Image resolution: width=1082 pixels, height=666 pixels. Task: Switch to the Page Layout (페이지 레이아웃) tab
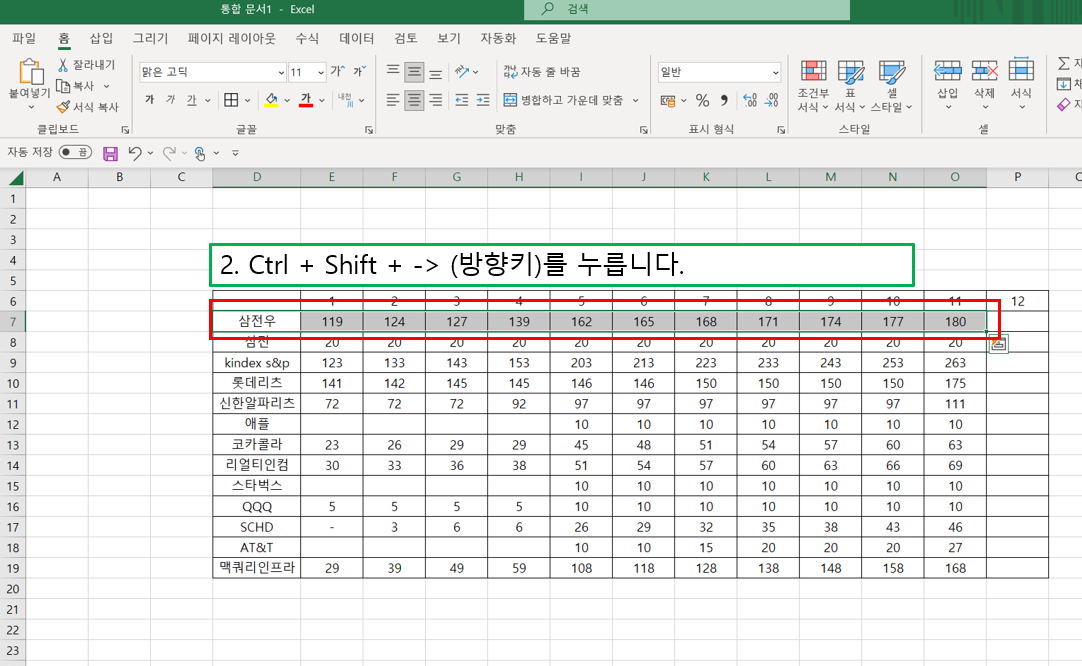pyautogui.click(x=232, y=38)
